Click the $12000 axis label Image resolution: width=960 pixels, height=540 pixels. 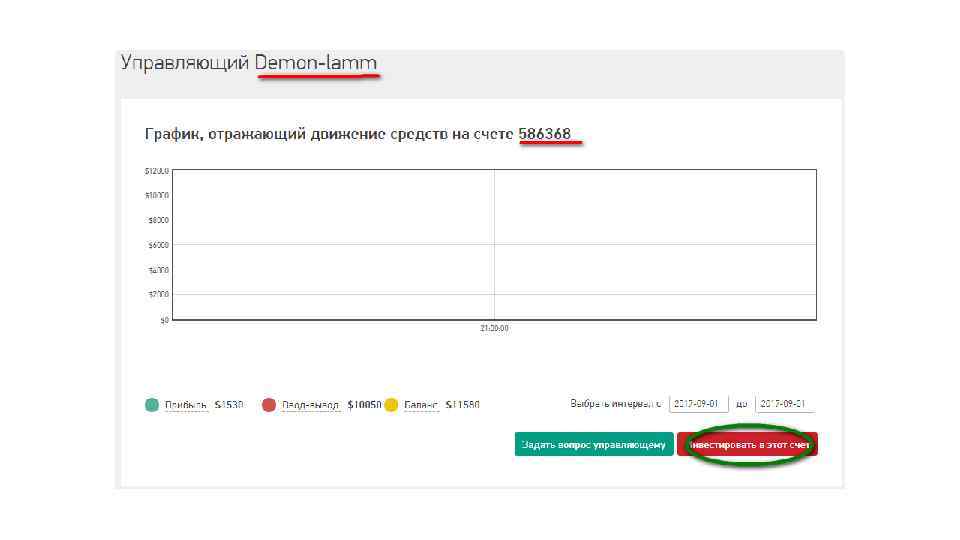(157, 171)
